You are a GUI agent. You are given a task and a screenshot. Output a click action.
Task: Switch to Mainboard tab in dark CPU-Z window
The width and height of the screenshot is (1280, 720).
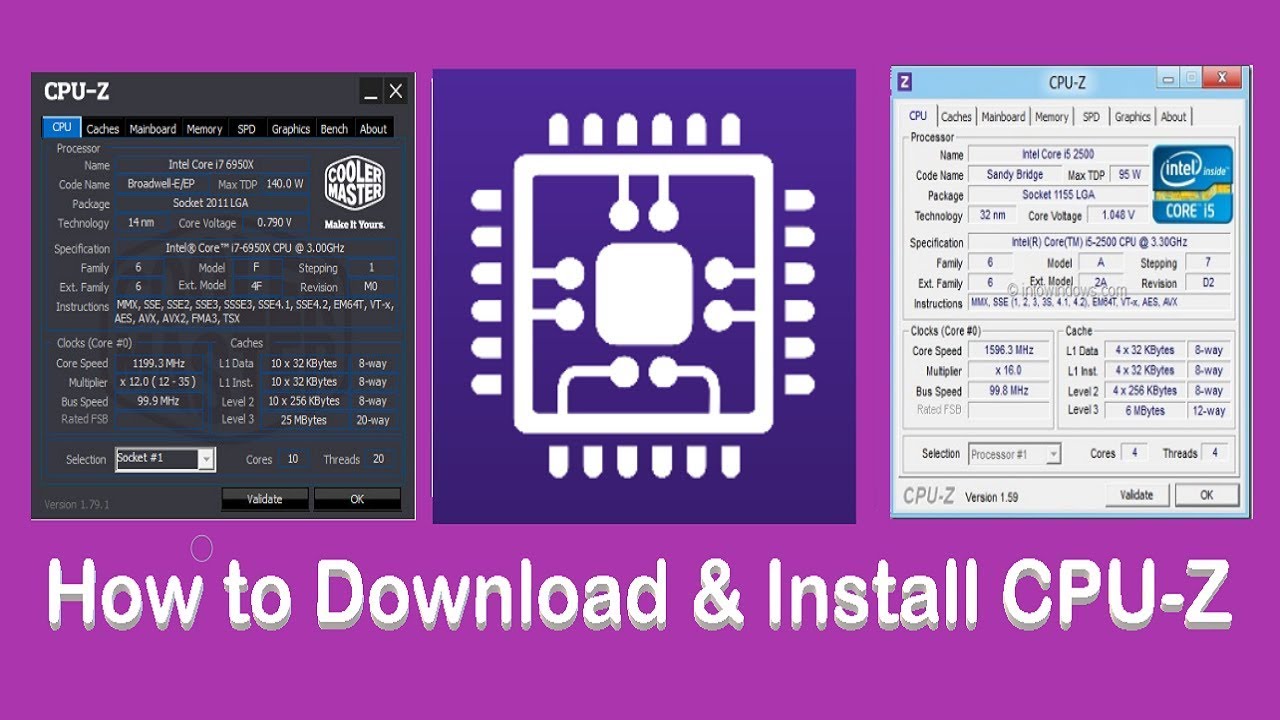[153, 129]
